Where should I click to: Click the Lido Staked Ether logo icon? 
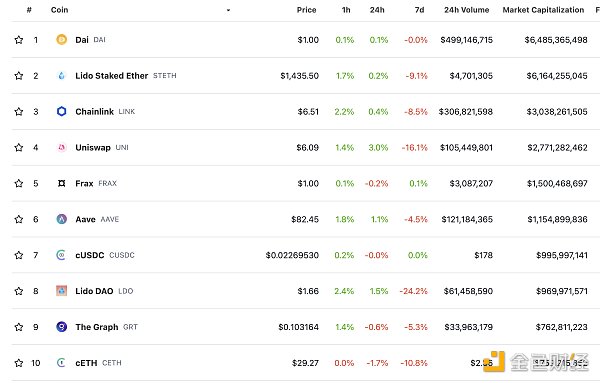(x=61, y=75)
